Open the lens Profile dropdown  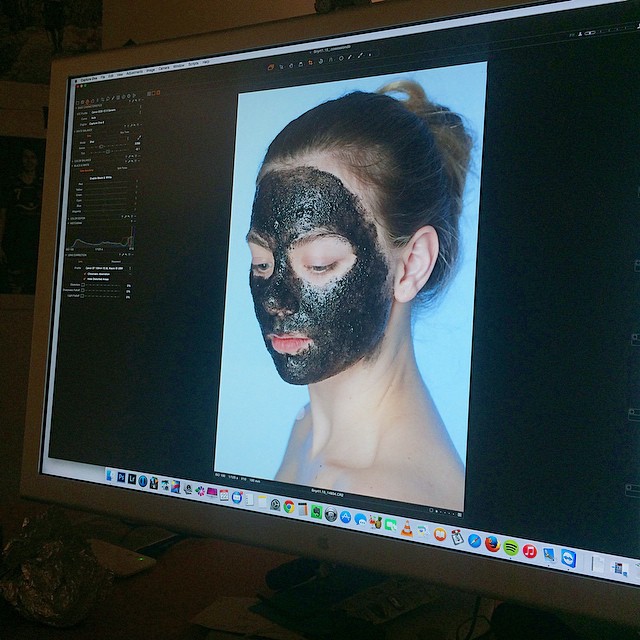pos(108,270)
